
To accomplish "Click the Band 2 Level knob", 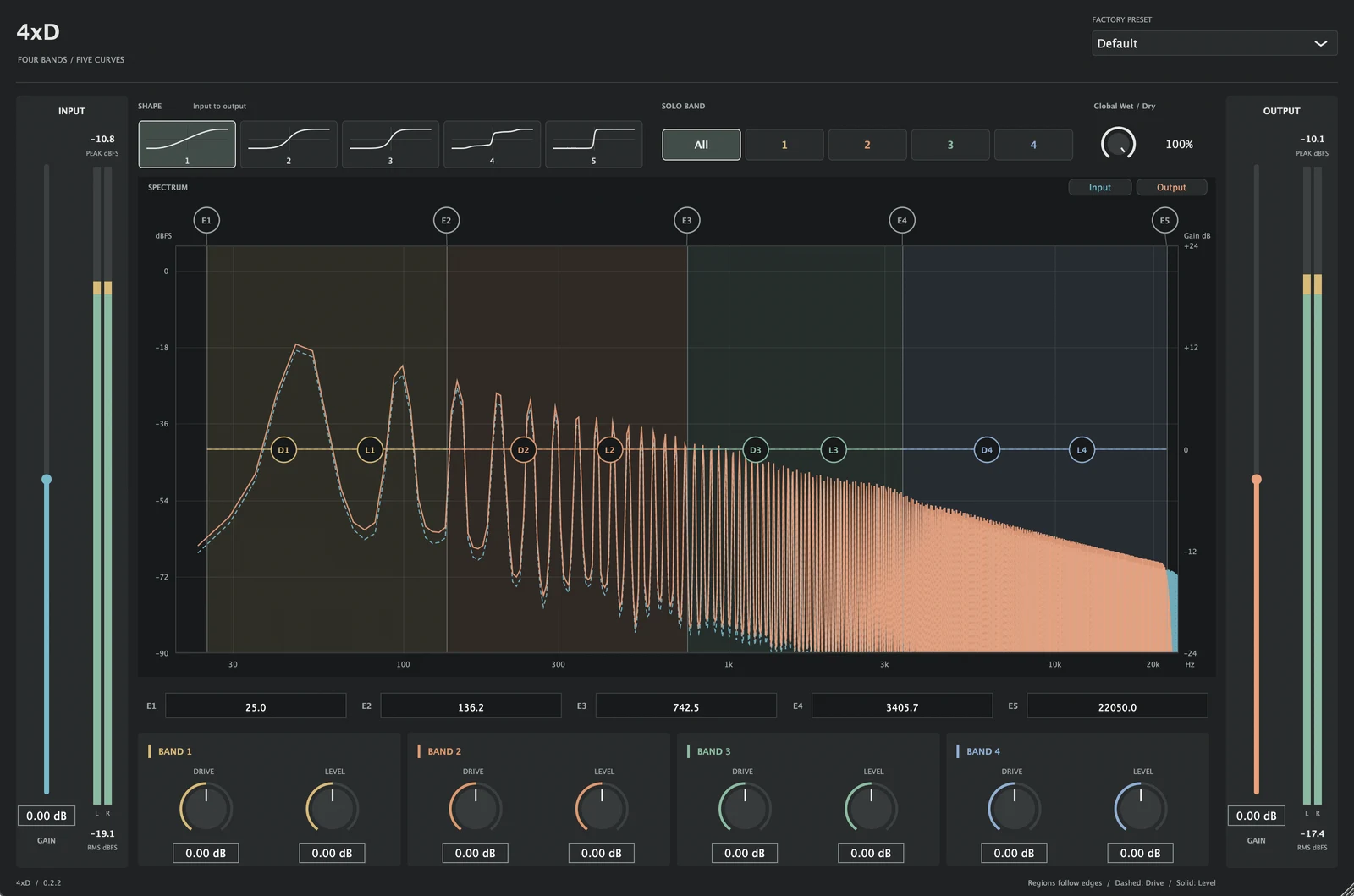I will coord(602,808).
